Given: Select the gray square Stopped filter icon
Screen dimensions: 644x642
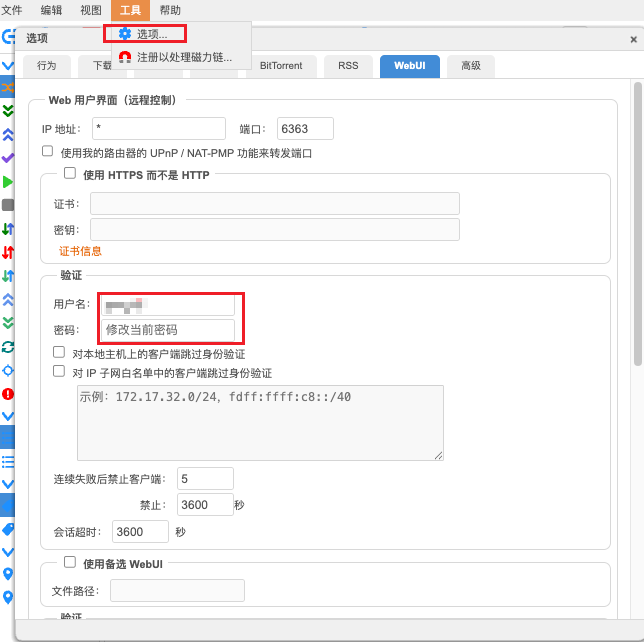Looking at the screenshot, I should 8,205.
